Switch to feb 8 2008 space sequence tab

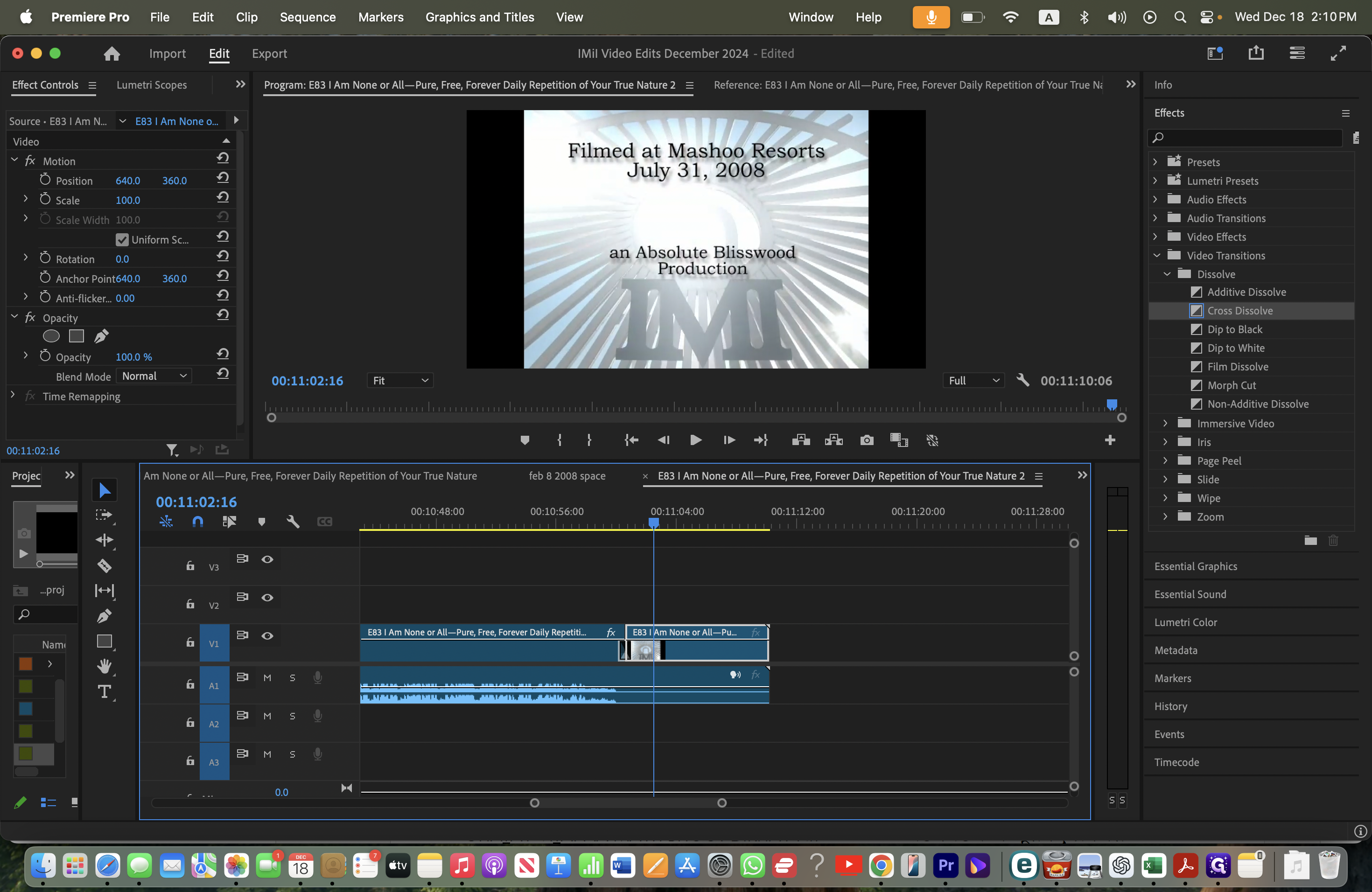tap(567, 476)
